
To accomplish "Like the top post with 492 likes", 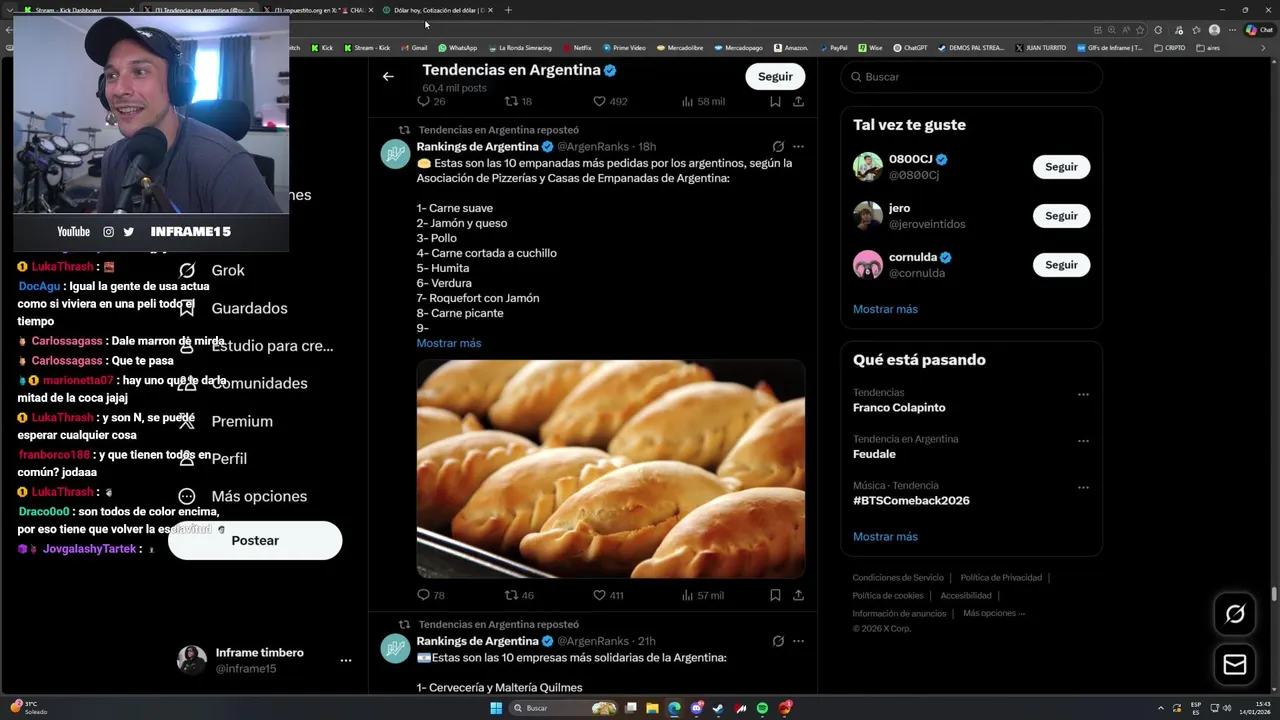I will (610, 101).
